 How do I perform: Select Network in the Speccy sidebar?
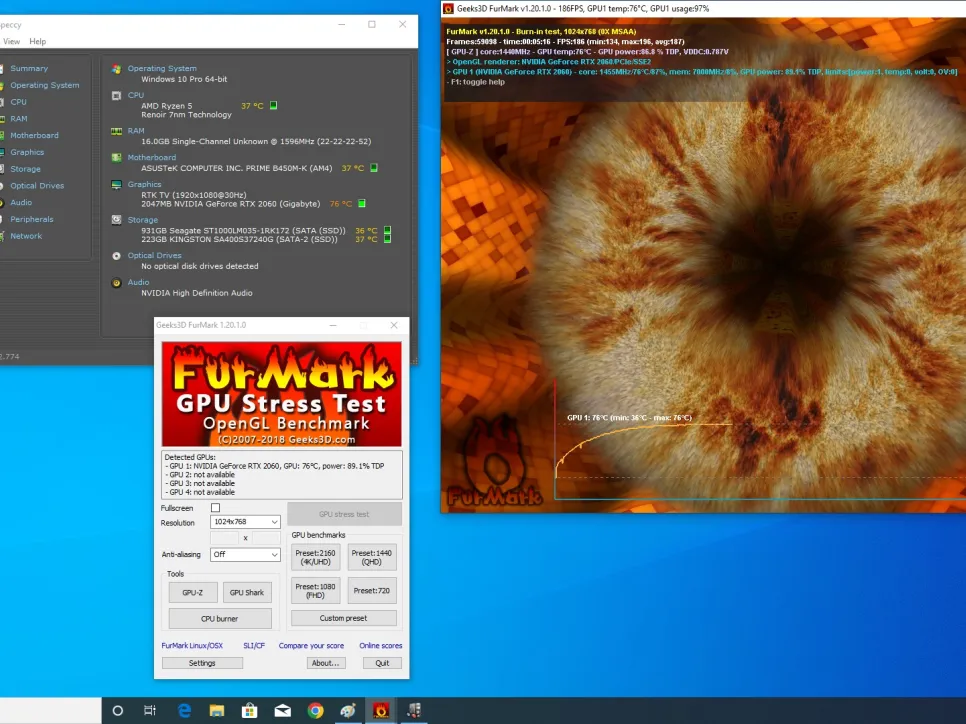(26, 236)
